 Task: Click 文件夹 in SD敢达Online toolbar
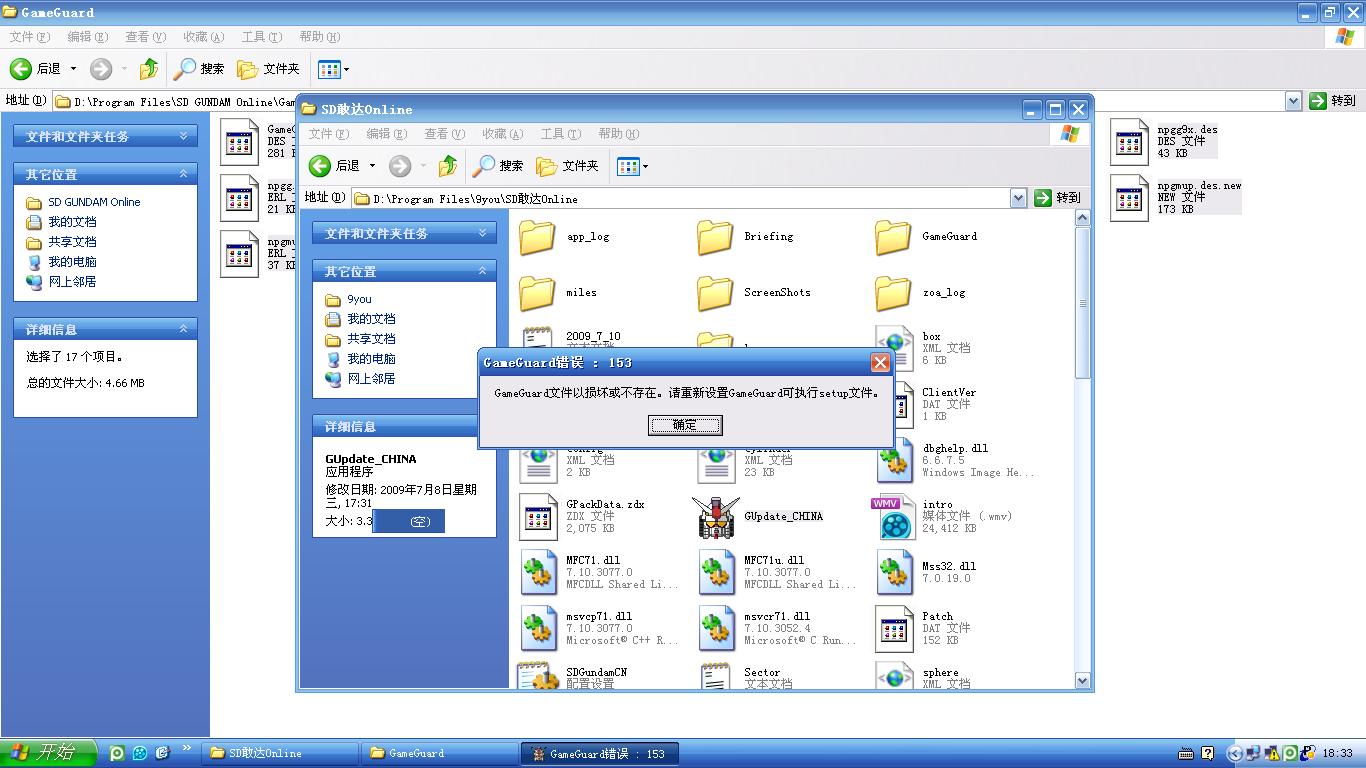pos(567,166)
